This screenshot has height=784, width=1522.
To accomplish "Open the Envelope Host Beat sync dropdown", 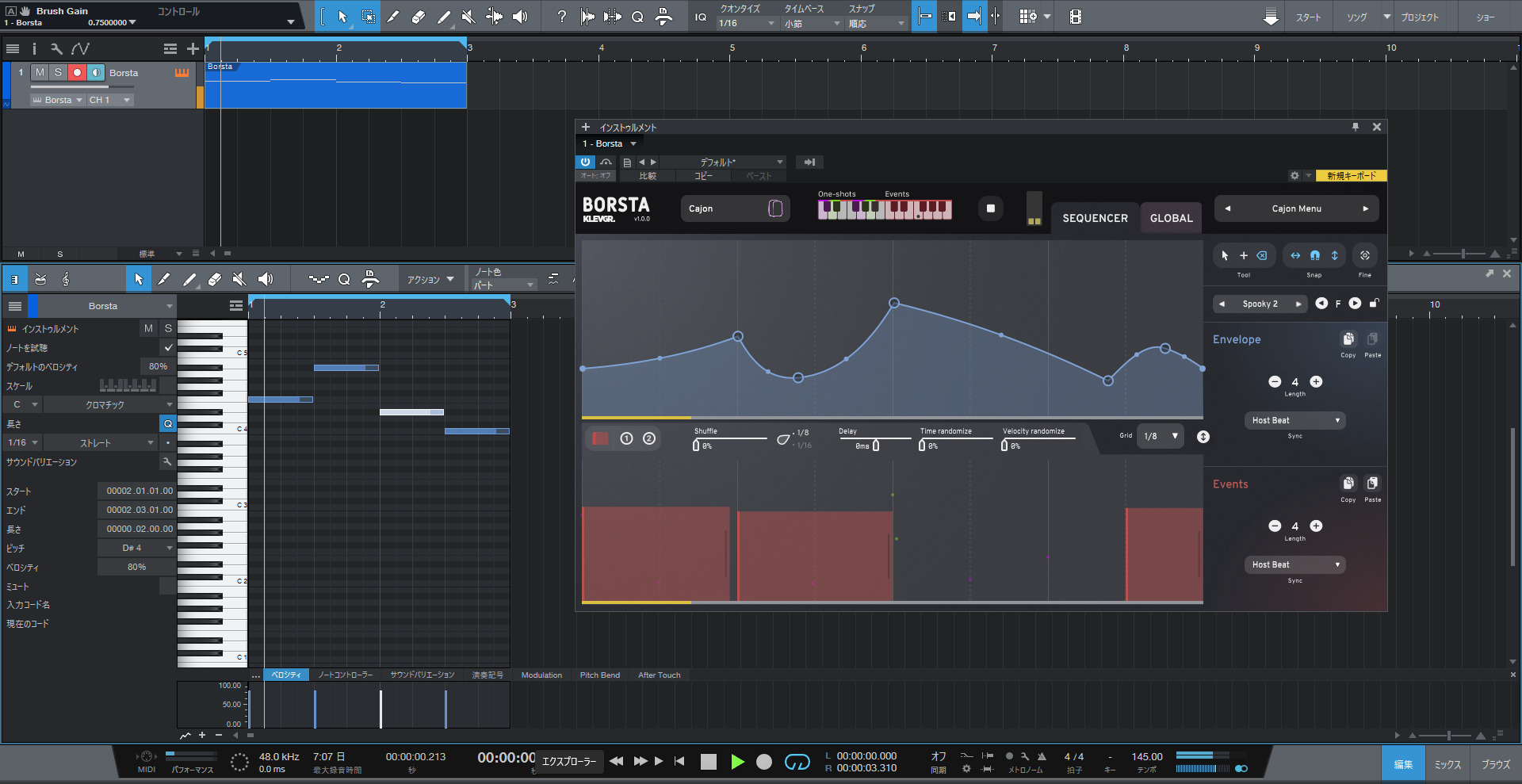I will pyautogui.click(x=1295, y=420).
